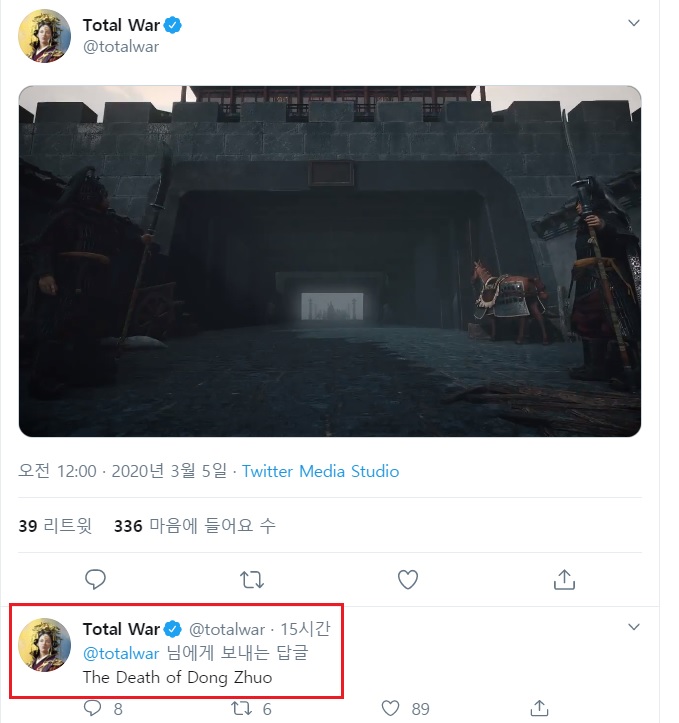
Task: Open the reply's Total War avatar
Action: click(x=45, y=645)
